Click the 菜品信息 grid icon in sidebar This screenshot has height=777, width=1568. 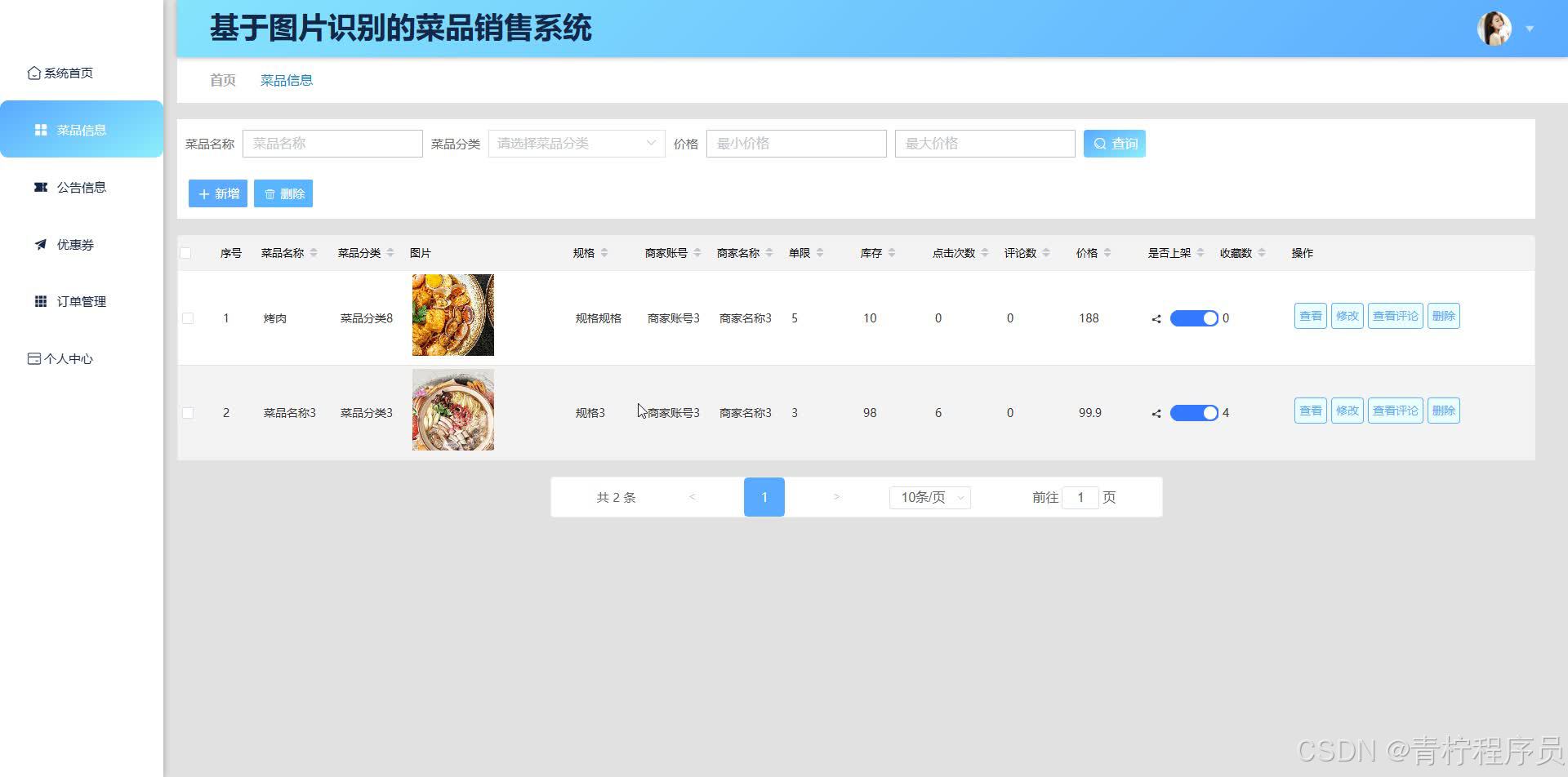[x=40, y=129]
